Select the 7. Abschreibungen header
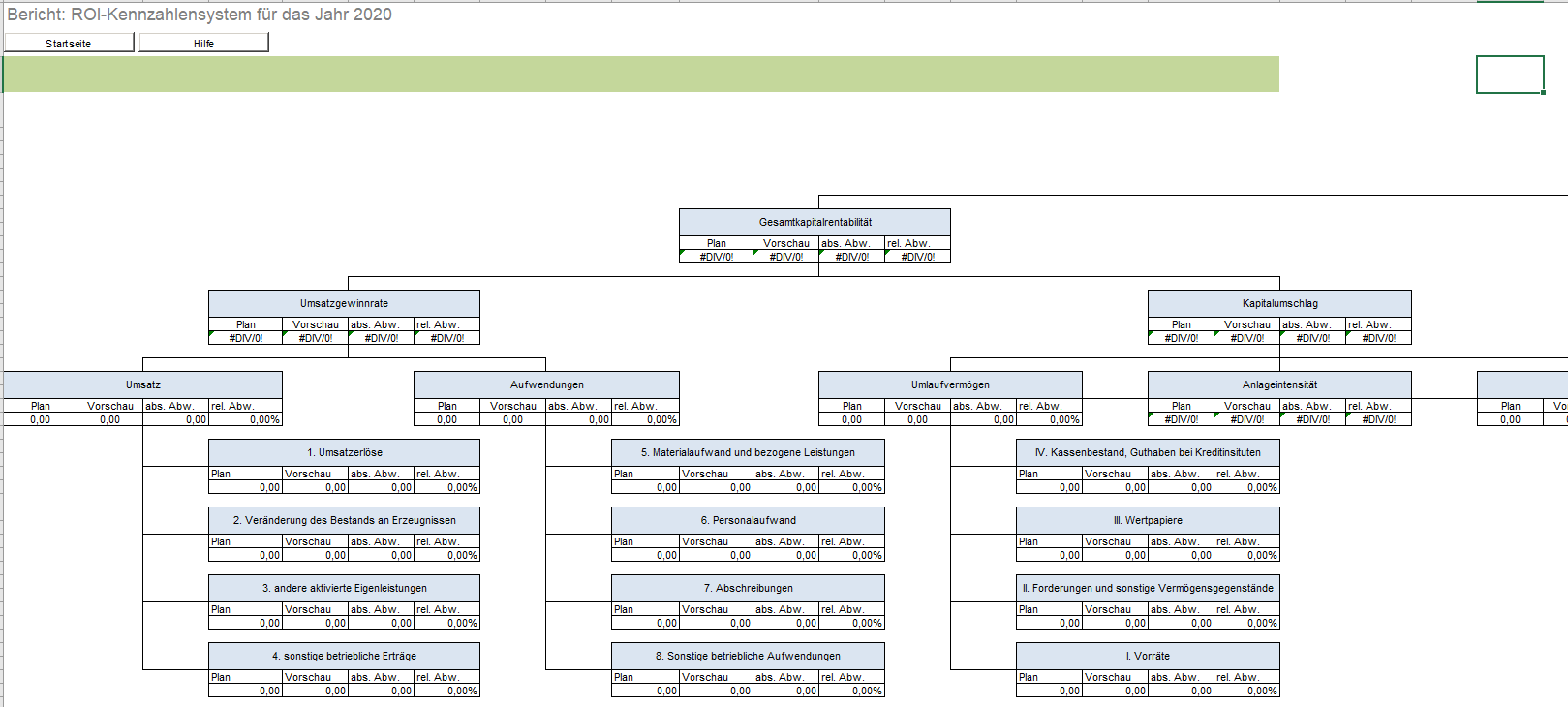The width and height of the screenshot is (1568, 707). click(x=748, y=588)
